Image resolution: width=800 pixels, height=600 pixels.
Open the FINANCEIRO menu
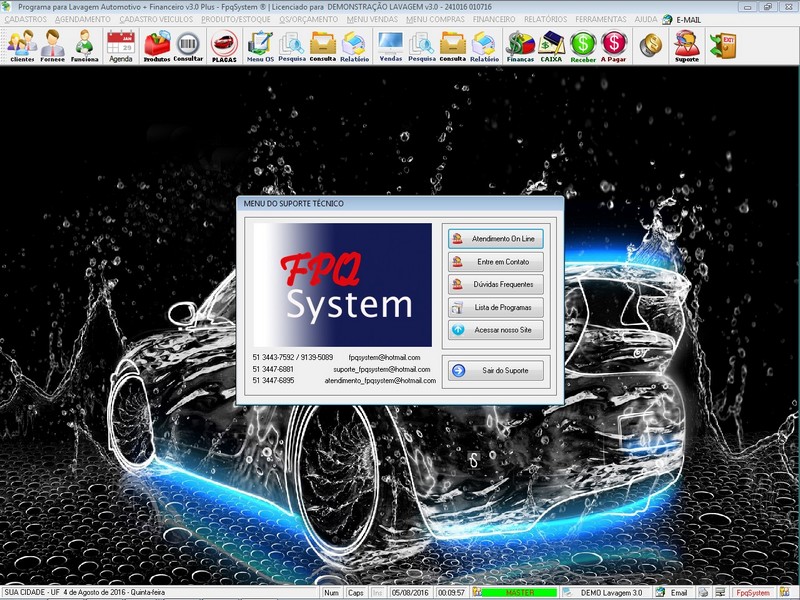pyautogui.click(x=494, y=19)
